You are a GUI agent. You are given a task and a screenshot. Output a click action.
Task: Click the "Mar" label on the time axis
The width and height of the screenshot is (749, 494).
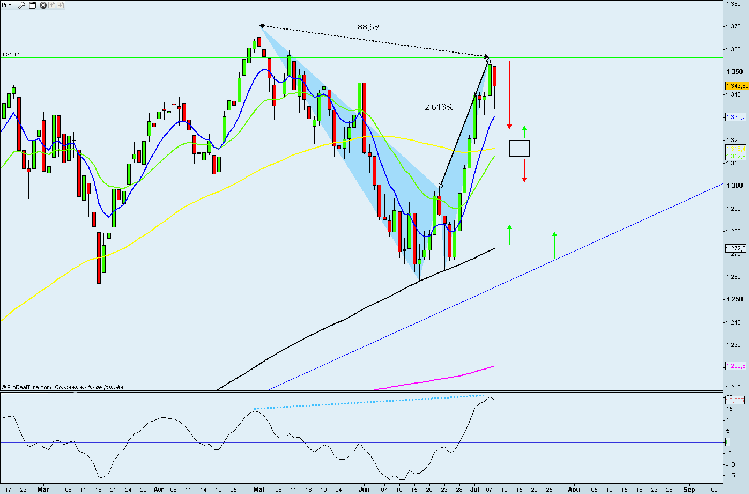click(x=43, y=489)
